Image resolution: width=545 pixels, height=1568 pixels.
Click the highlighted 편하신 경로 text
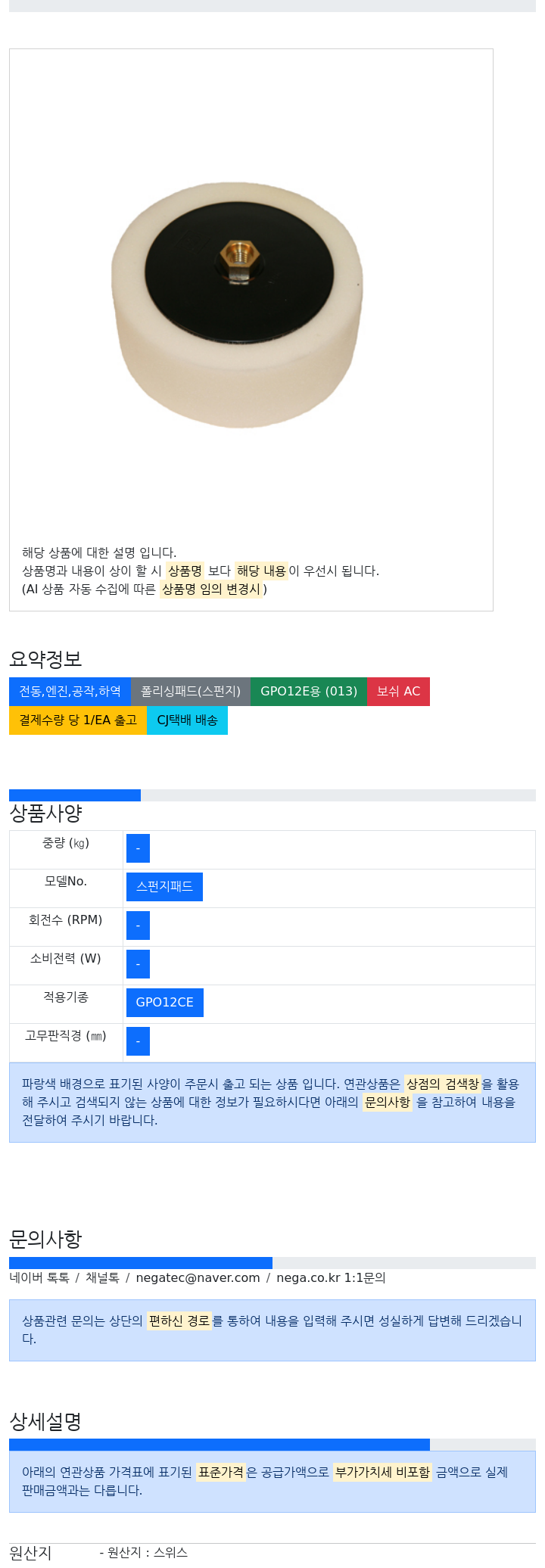pyautogui.click(x=179, y=1321)
